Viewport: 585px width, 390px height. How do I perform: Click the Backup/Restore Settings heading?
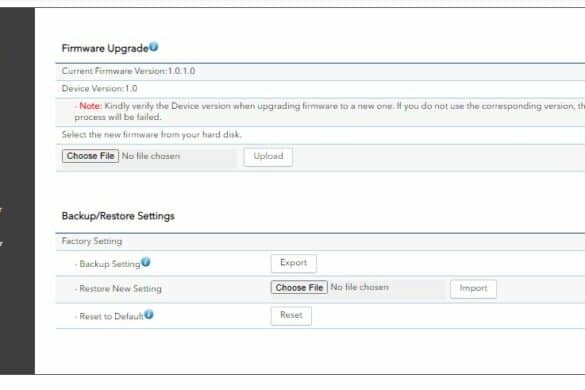[118, 216]
